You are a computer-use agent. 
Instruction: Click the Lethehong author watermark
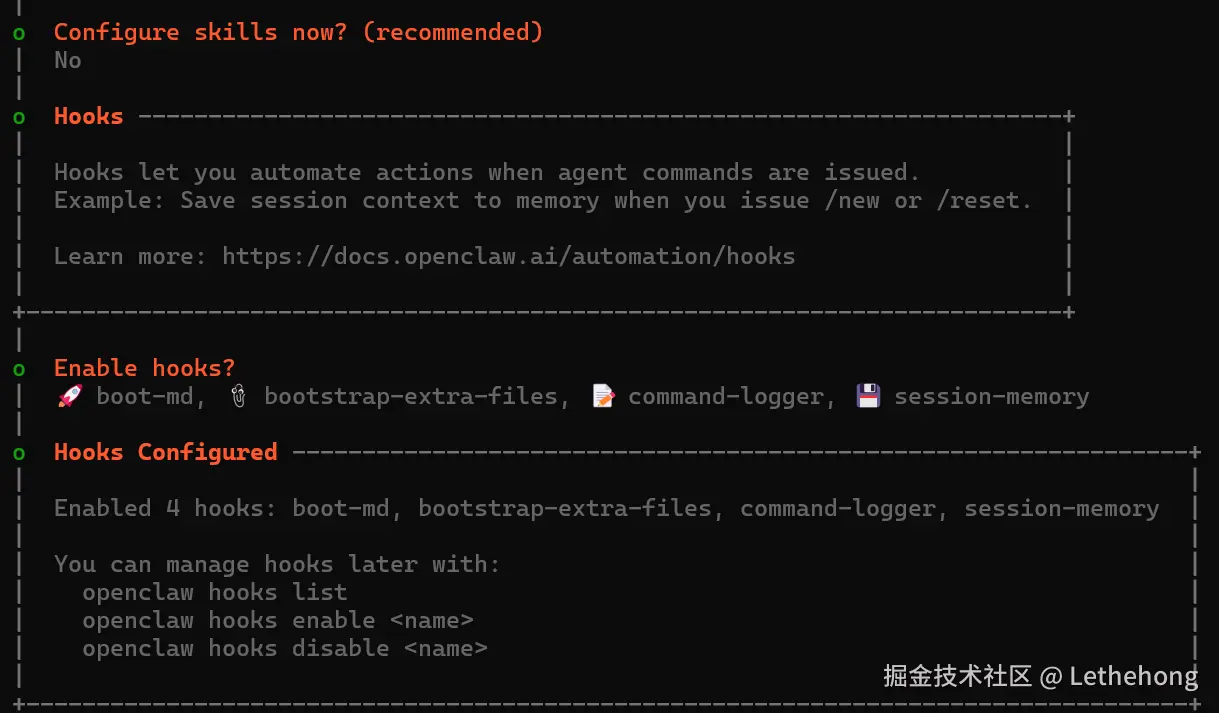[x=1133, y=676]
